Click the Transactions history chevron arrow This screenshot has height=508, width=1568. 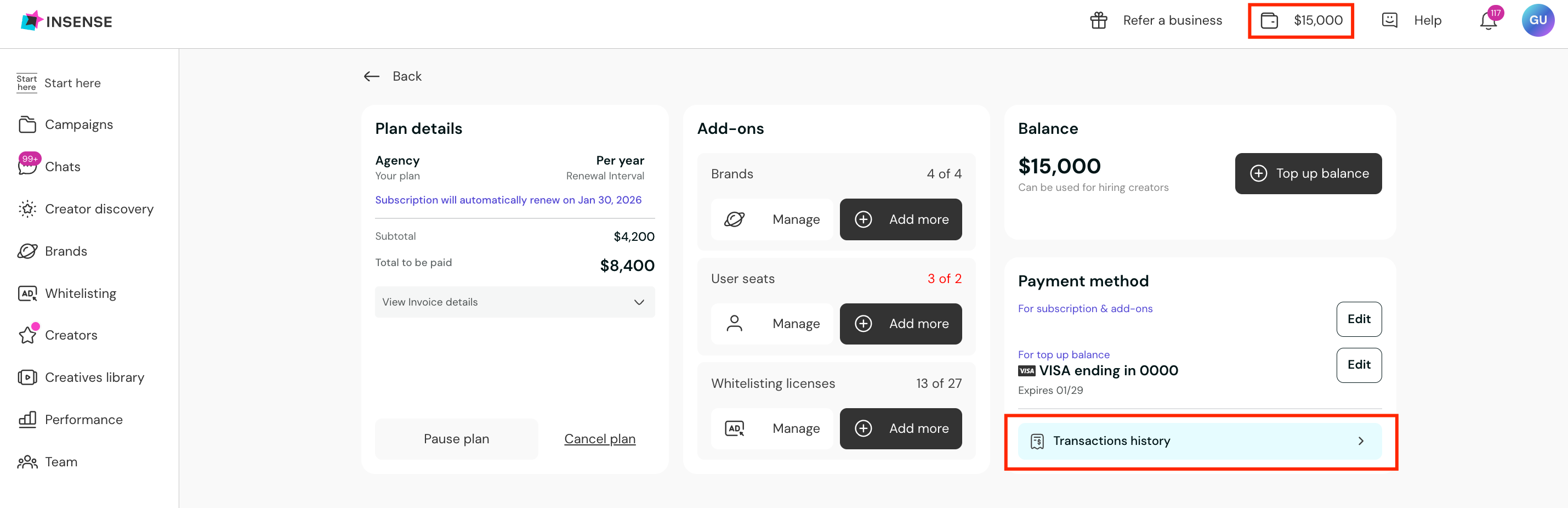(x=1360, y=441)
